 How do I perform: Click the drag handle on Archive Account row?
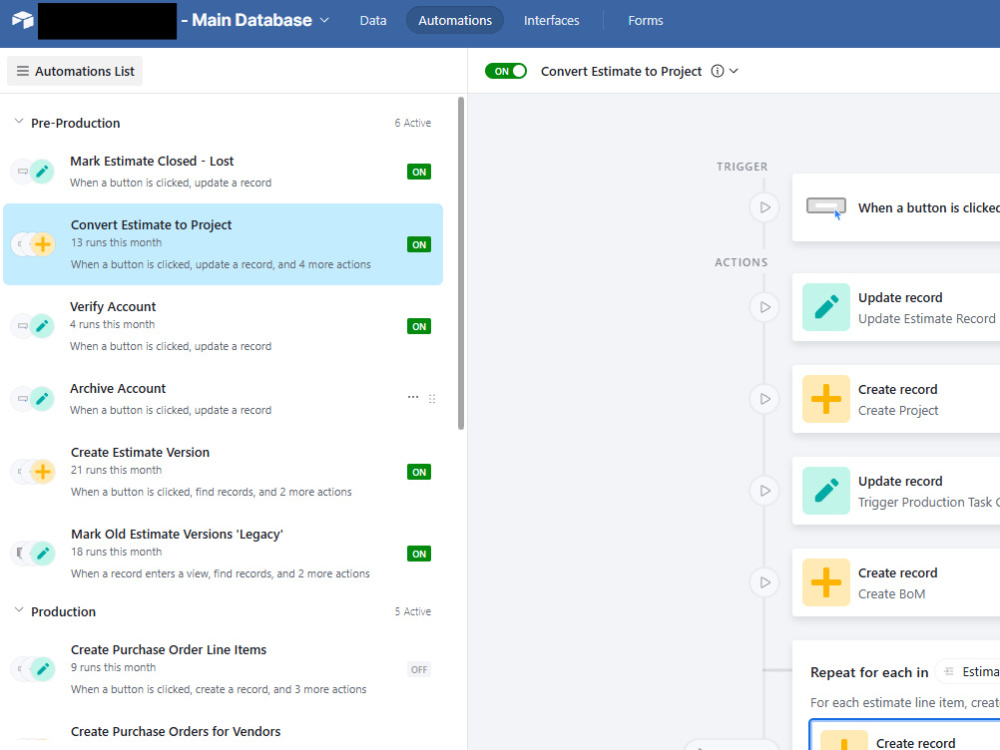(432, 399)
